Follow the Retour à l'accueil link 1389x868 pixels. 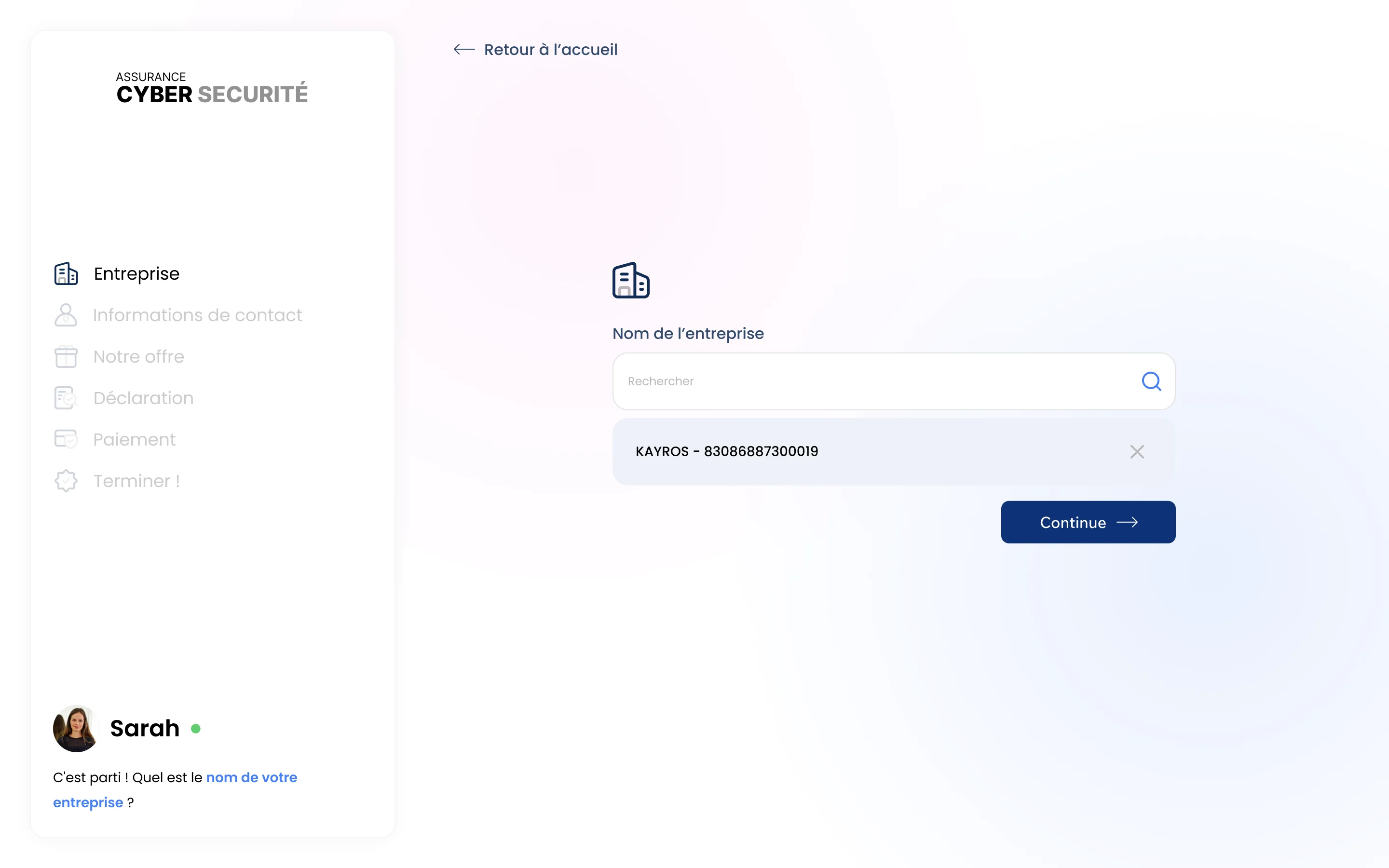550,49
